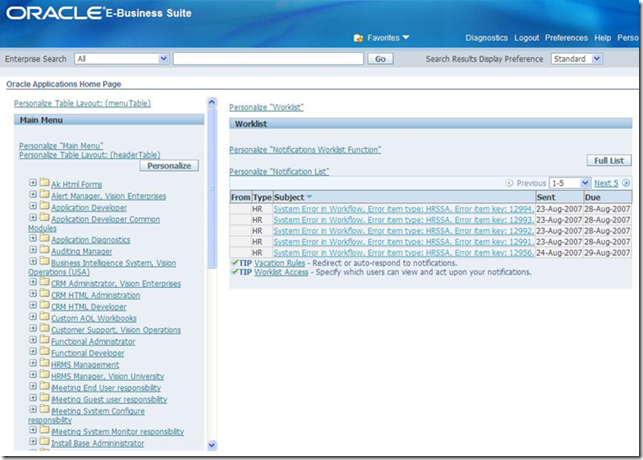Viewport: 643px width, 460px height.
Task: Click the HRMS Management folder icon
Action: tap(45, 363)
